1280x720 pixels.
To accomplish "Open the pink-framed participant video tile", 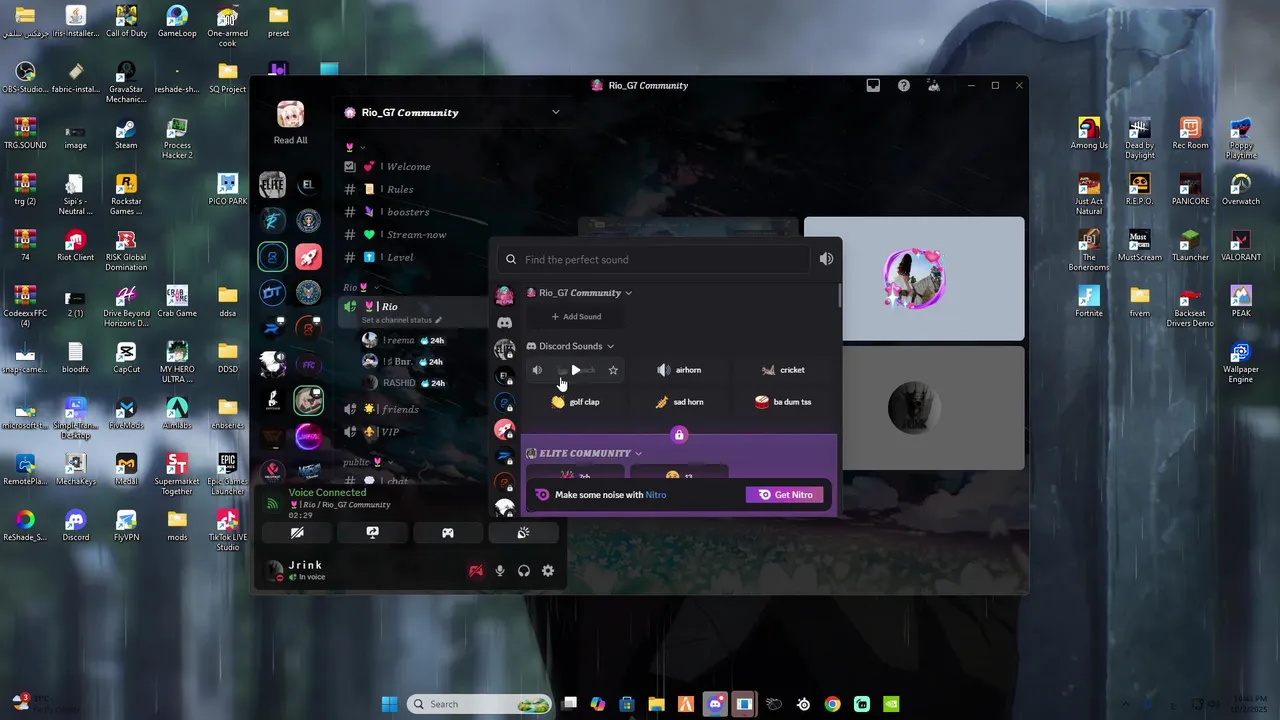I will (914, 279).
